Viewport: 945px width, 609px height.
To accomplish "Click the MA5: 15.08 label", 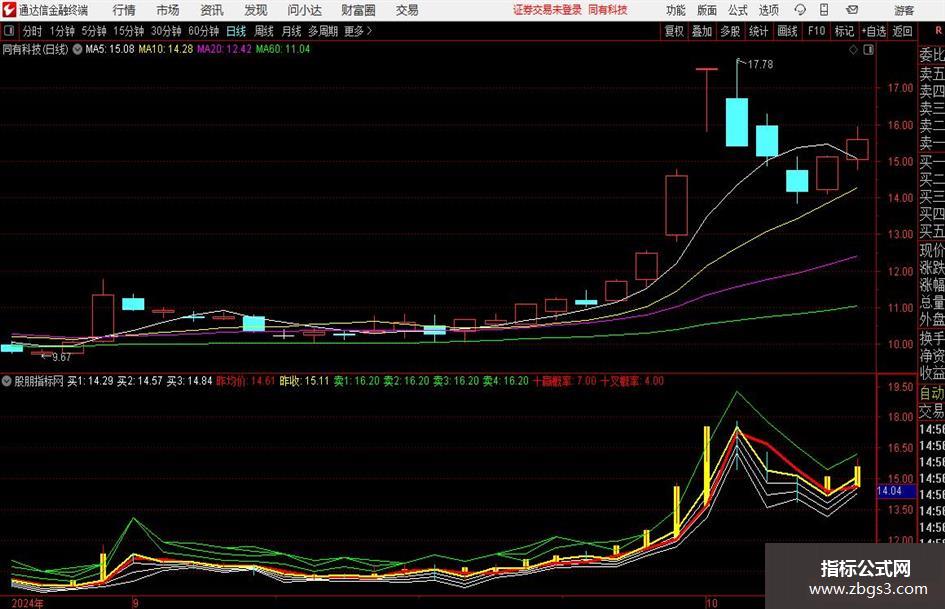I will [110, 49].
